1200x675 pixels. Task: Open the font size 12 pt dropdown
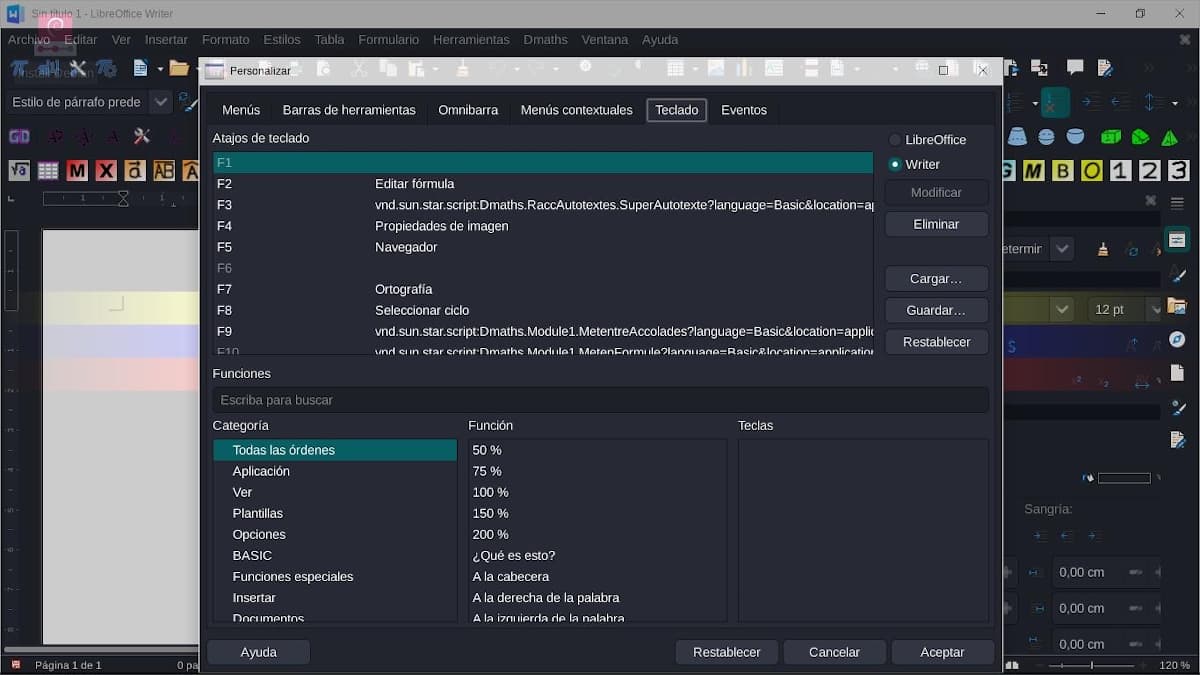pos(1154,309)
